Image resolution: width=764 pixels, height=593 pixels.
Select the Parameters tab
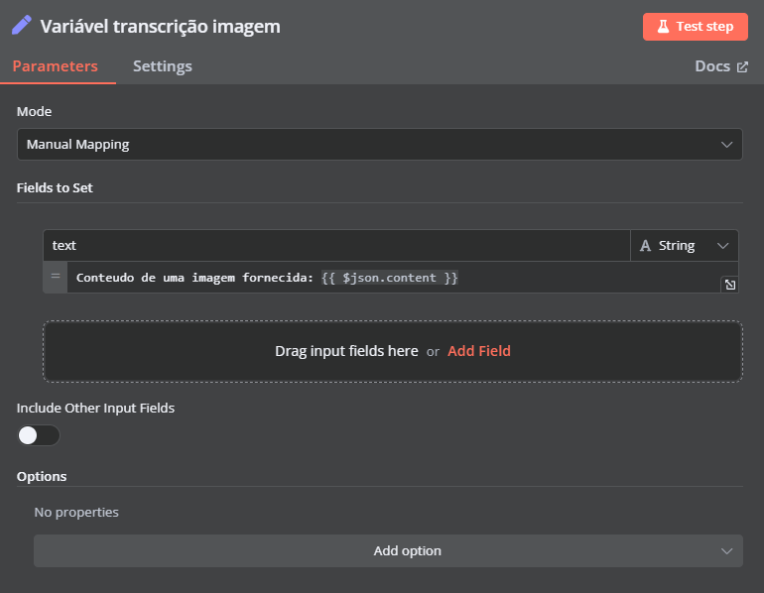click(55, 66)
